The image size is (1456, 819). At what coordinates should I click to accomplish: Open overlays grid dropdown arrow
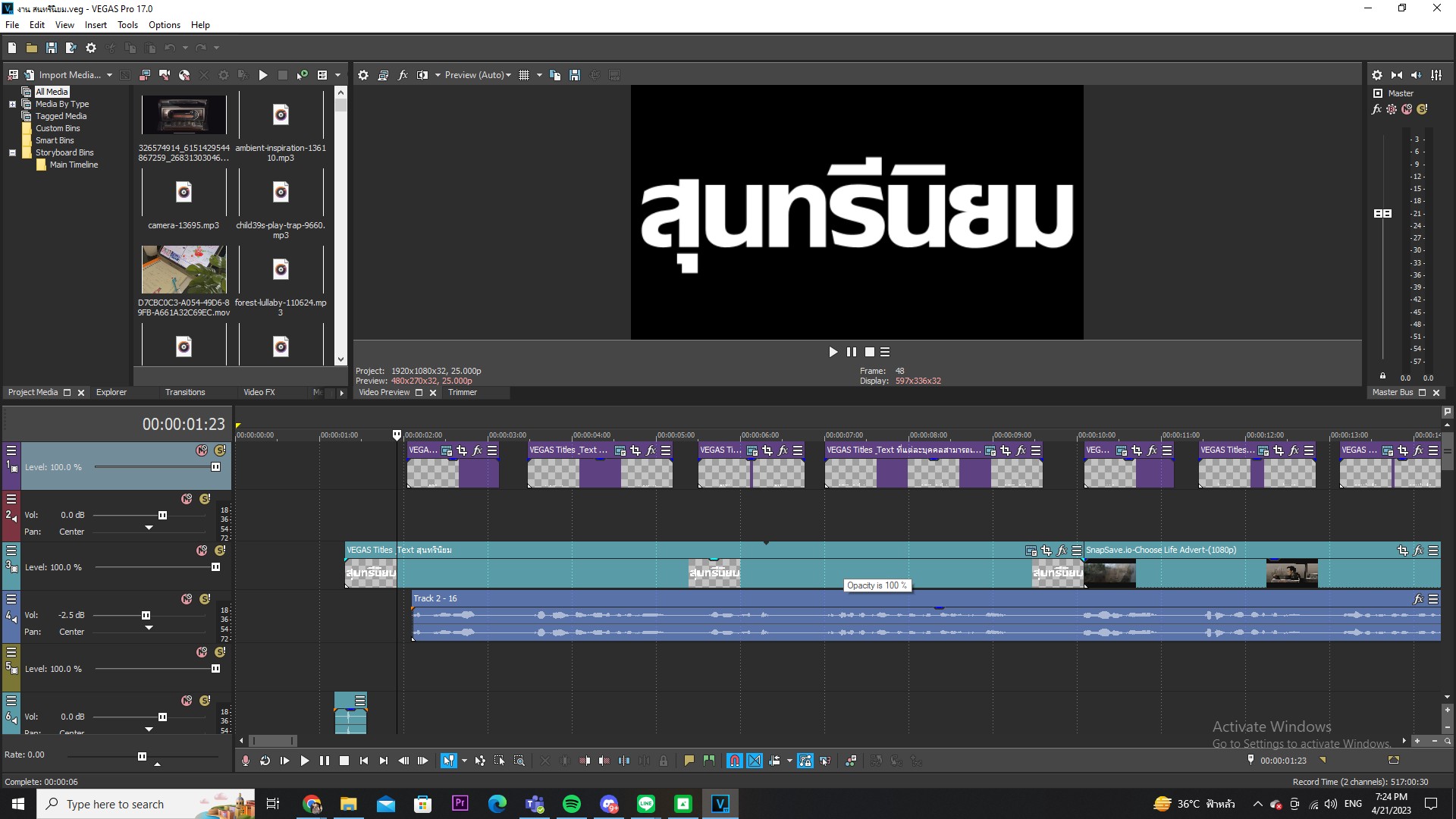click(539, 75)
